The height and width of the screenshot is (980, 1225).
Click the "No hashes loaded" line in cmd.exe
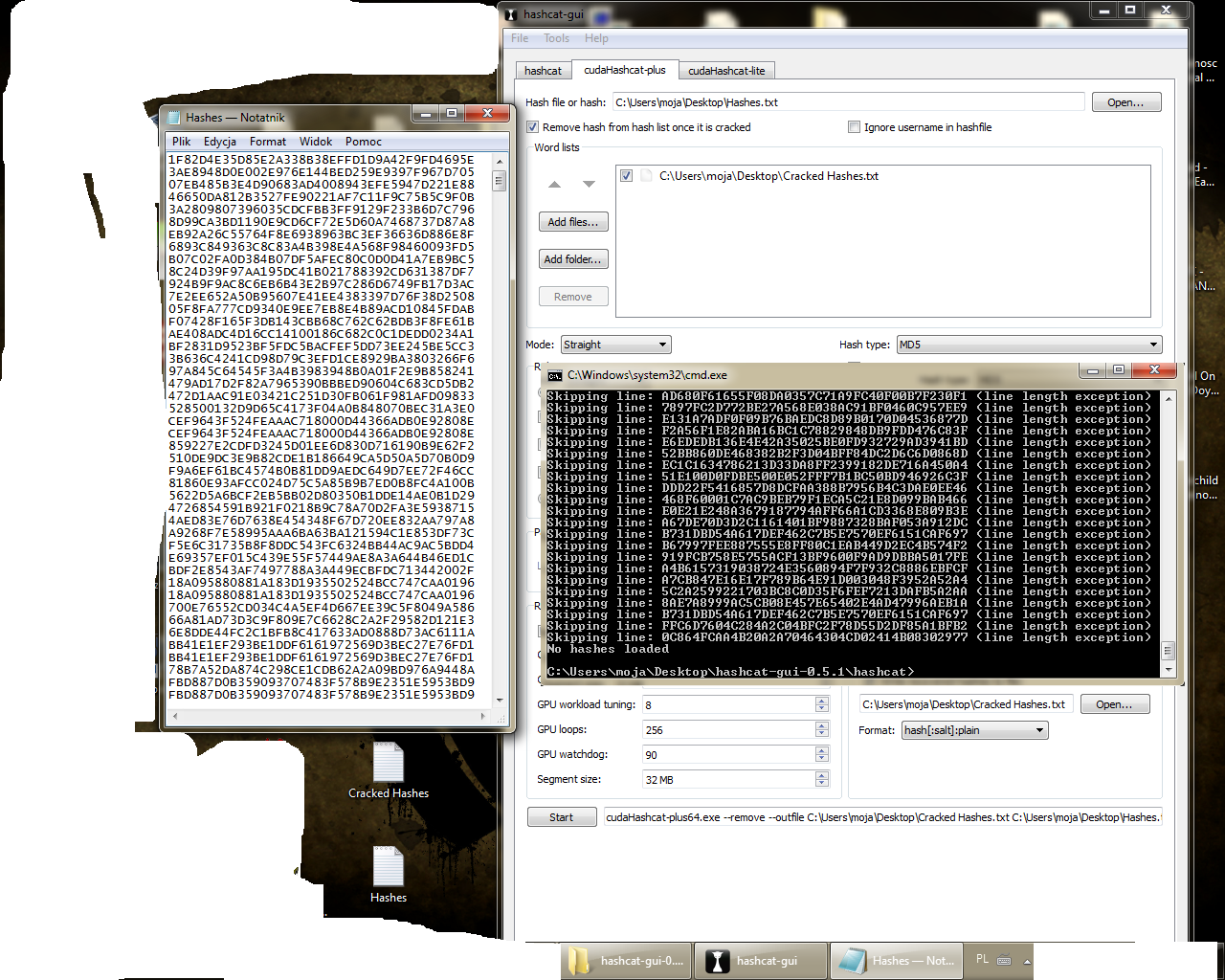[x=608, y=649]
